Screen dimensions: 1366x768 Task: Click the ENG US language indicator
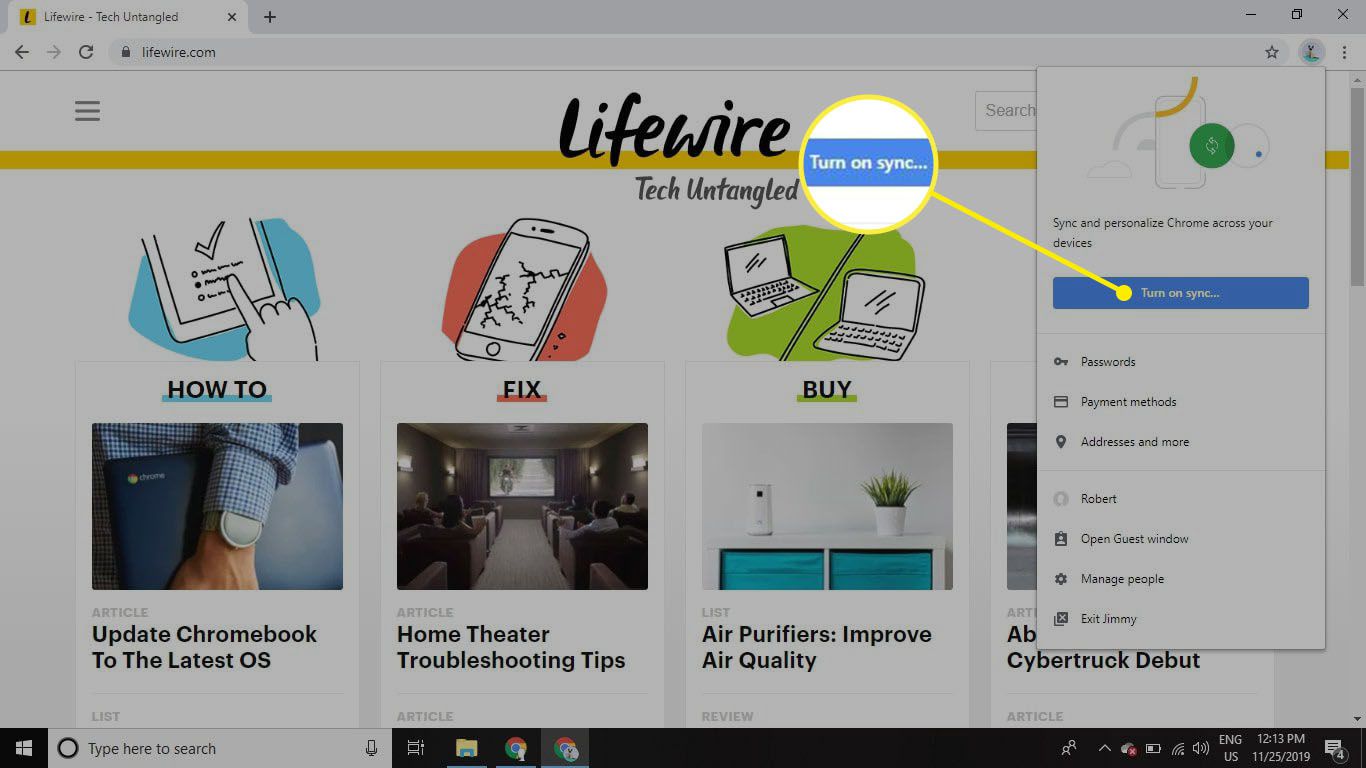pyautogui.click(x=1230, y=748)
